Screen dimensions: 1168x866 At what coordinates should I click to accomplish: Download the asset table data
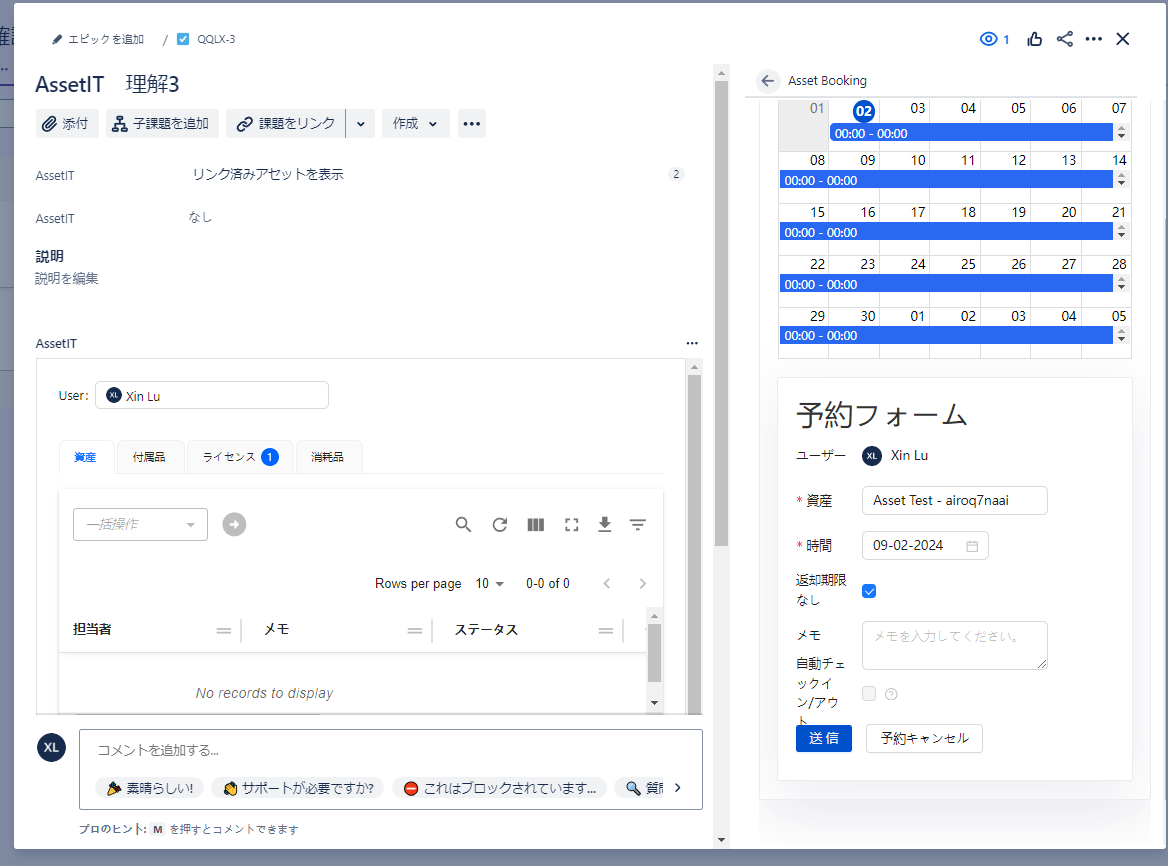tap(605, 524)
